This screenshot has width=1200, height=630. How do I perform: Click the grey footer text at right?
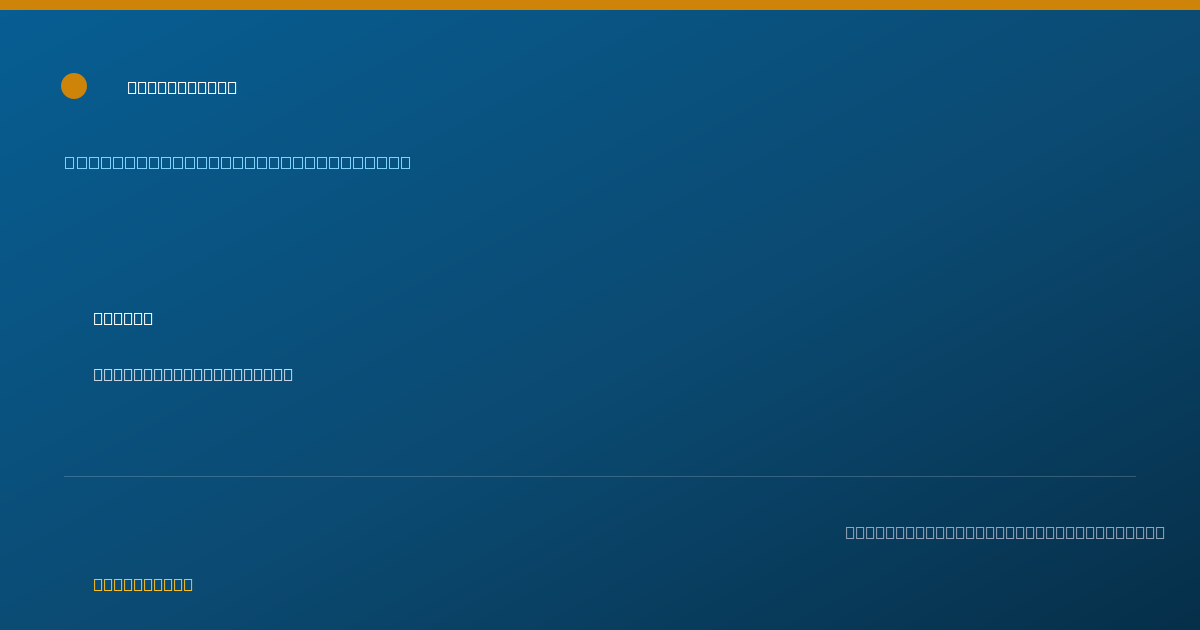click(1005, 532)
